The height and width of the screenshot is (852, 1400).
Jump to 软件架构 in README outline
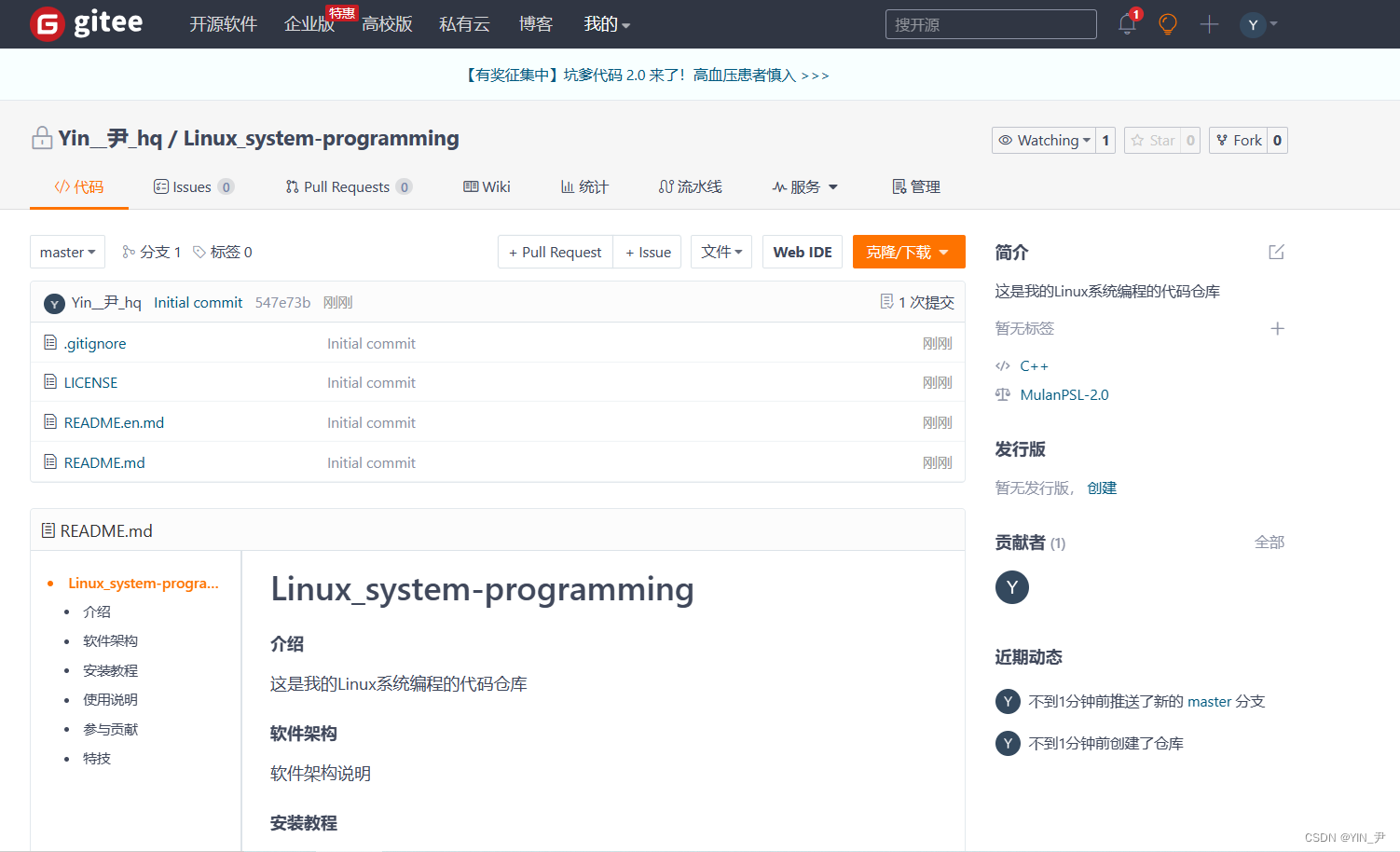110,640
